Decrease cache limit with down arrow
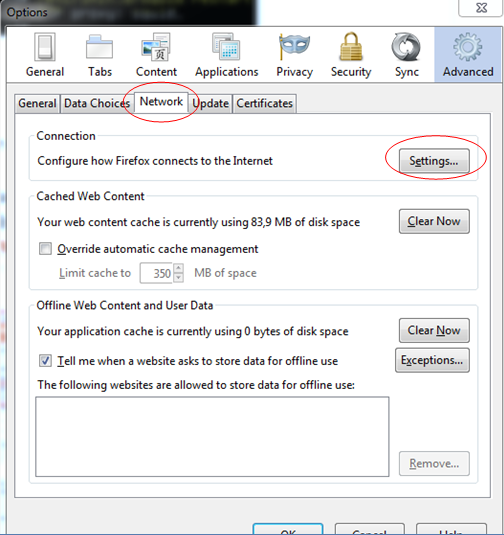504x535 pixels. pyautogui.click(x=178, y=278)
